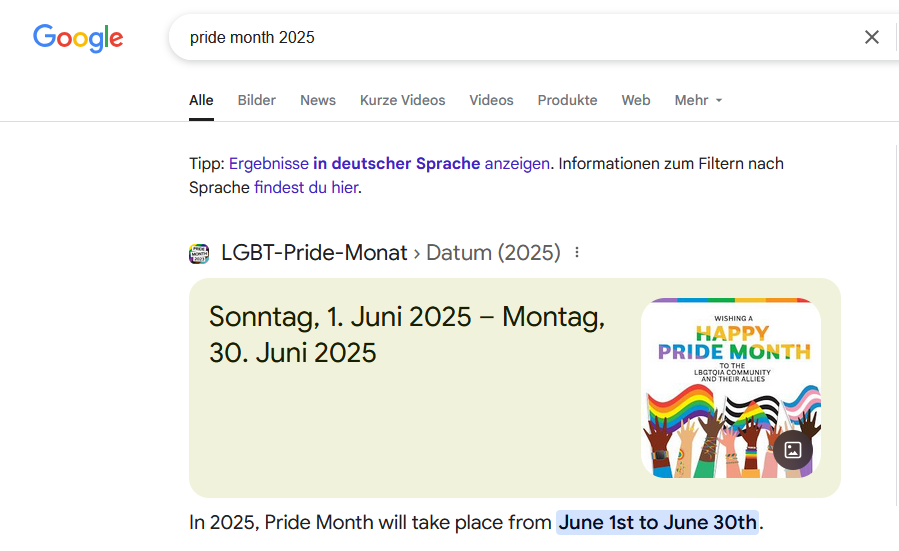
Task: Click the search field containing 'pride month 2025'
Action: click(500, 37)
